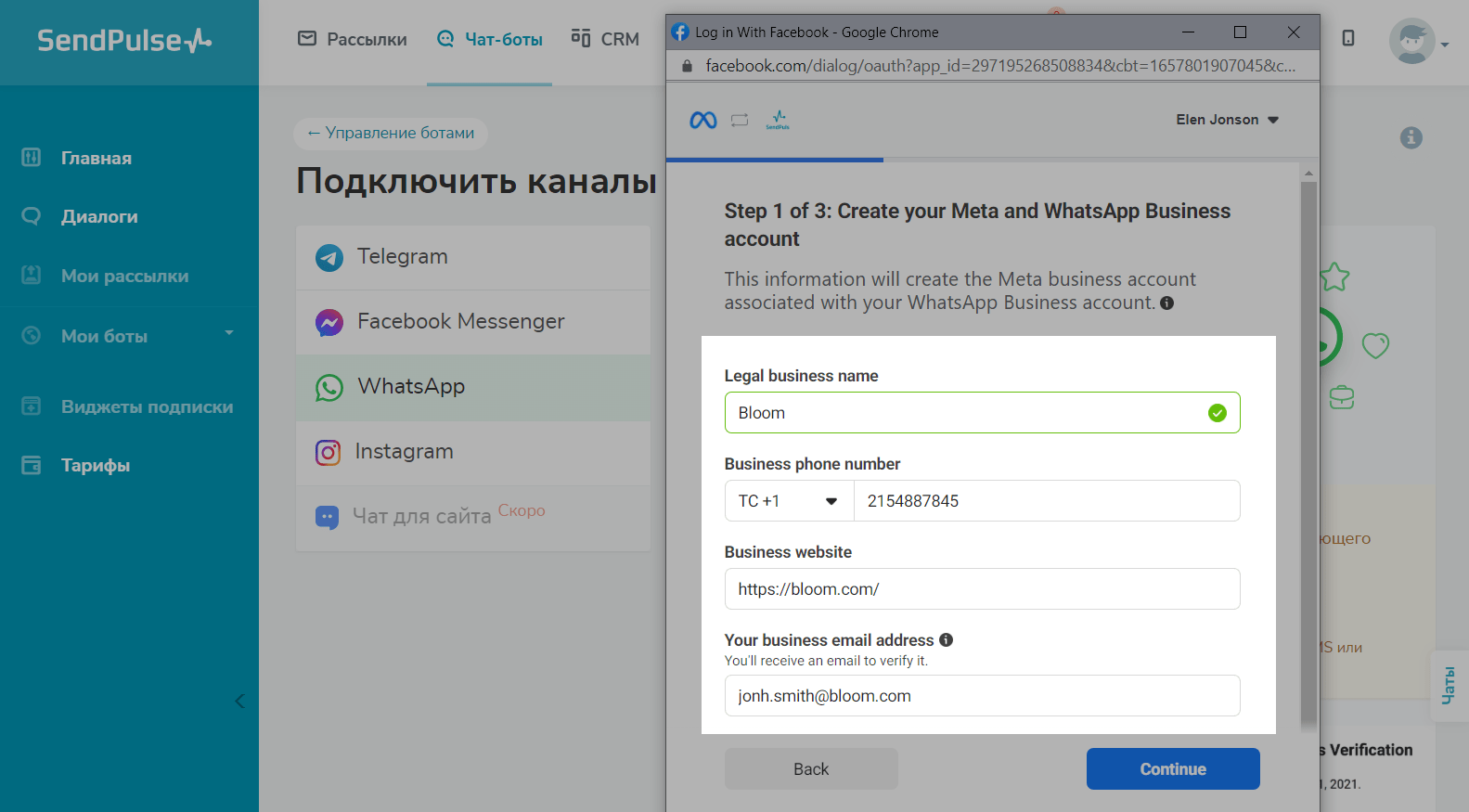Click the Legal business name field

pos(965,413)
